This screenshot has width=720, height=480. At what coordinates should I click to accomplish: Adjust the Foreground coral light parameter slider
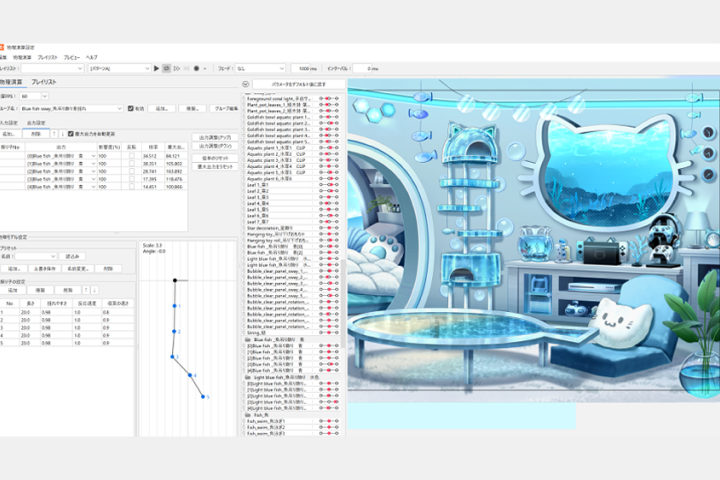coord(329,99)
